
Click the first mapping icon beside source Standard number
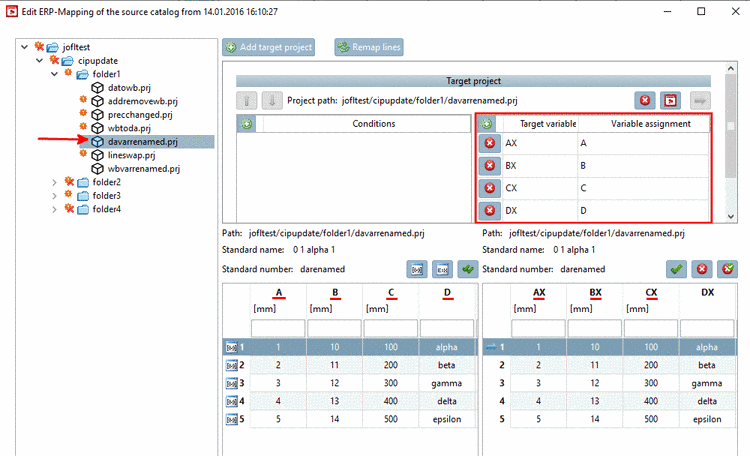point(417,269)
